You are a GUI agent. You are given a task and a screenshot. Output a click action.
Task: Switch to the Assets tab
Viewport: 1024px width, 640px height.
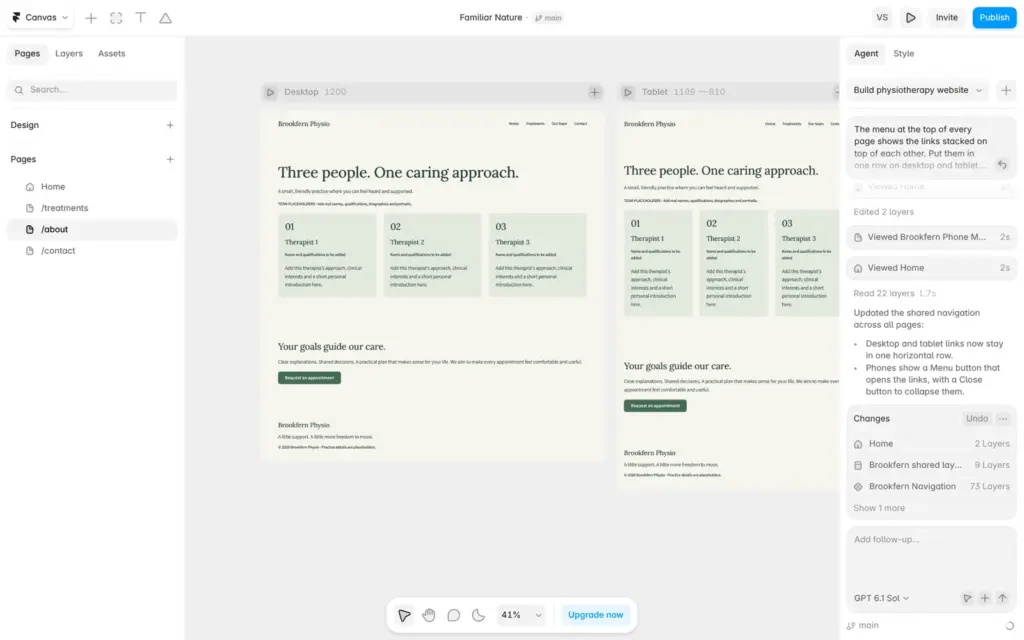pyautogui.click(x=112, y=54)
